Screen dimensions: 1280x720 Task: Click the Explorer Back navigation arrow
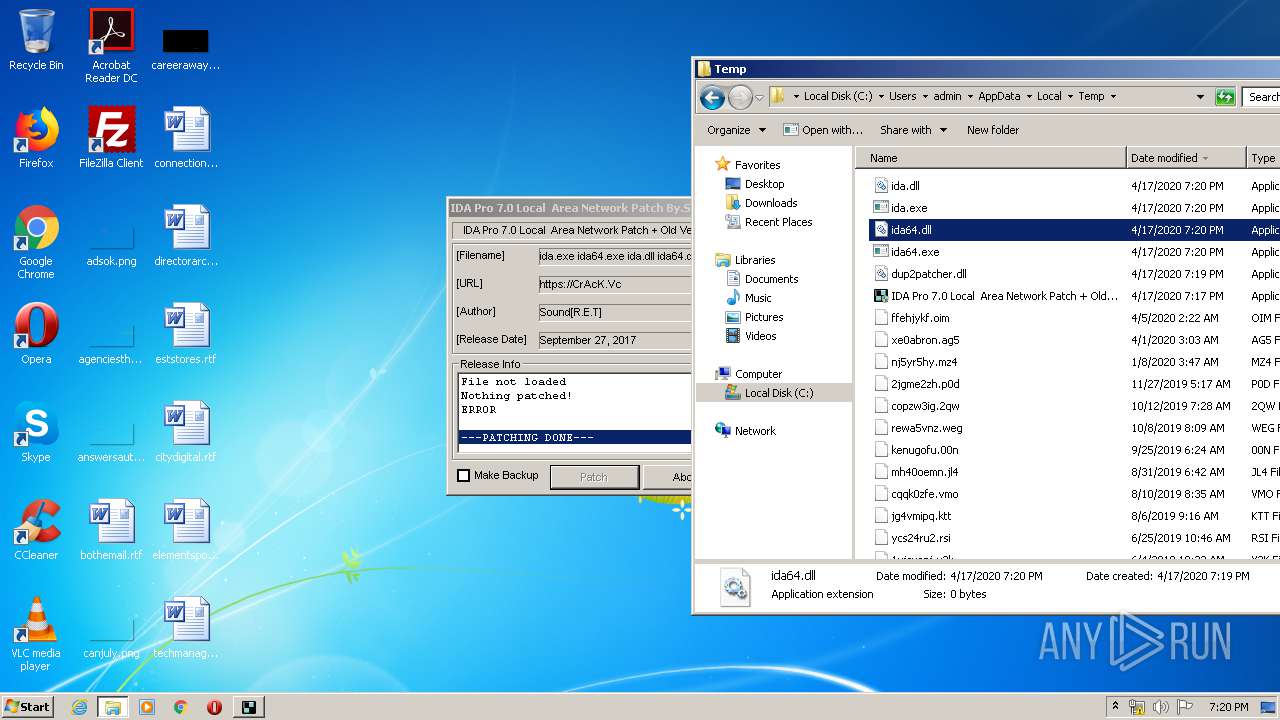click(x=712, y=97)
